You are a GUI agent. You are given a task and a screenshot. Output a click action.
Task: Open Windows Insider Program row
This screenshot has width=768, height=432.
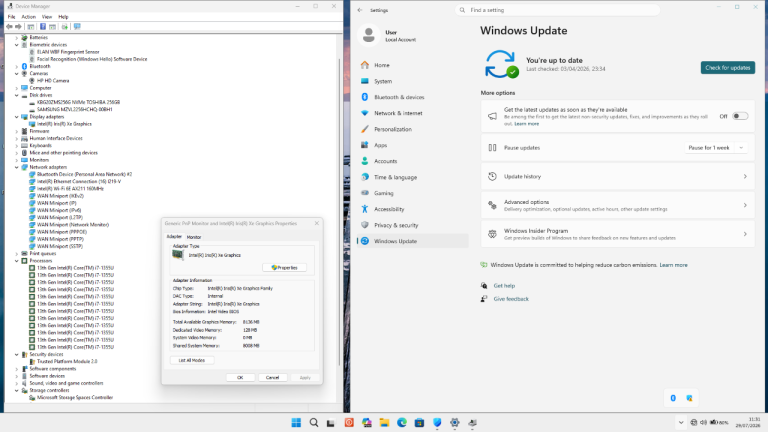(618, 234)
